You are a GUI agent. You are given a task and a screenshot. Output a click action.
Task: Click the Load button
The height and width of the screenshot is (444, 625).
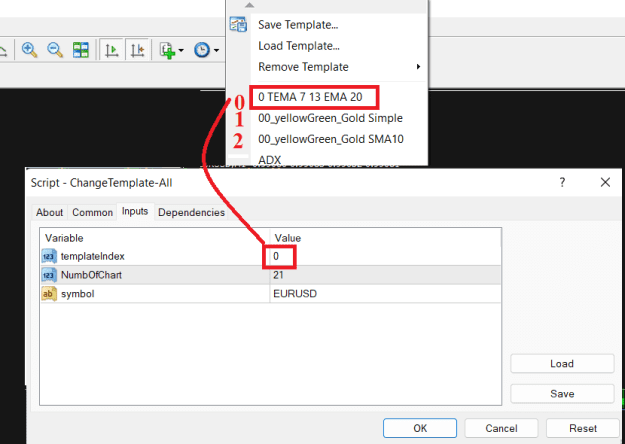click(x=562, y=363)
